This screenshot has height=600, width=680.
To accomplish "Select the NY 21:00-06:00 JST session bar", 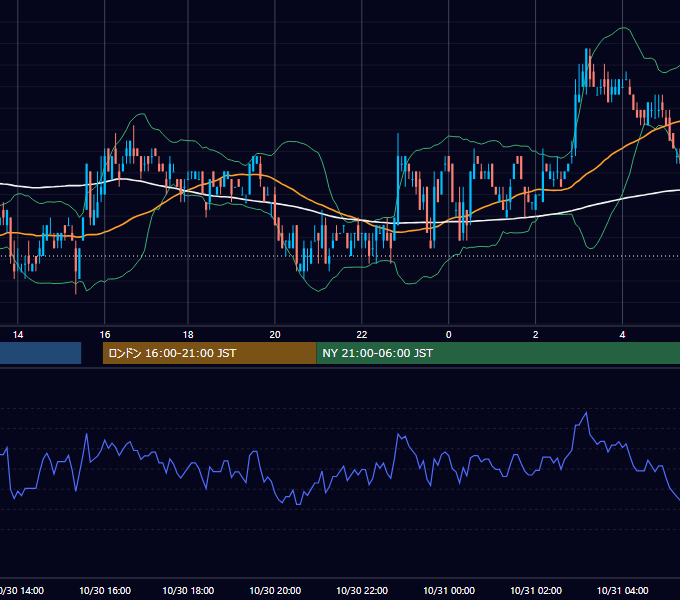I will coord(498,353).
